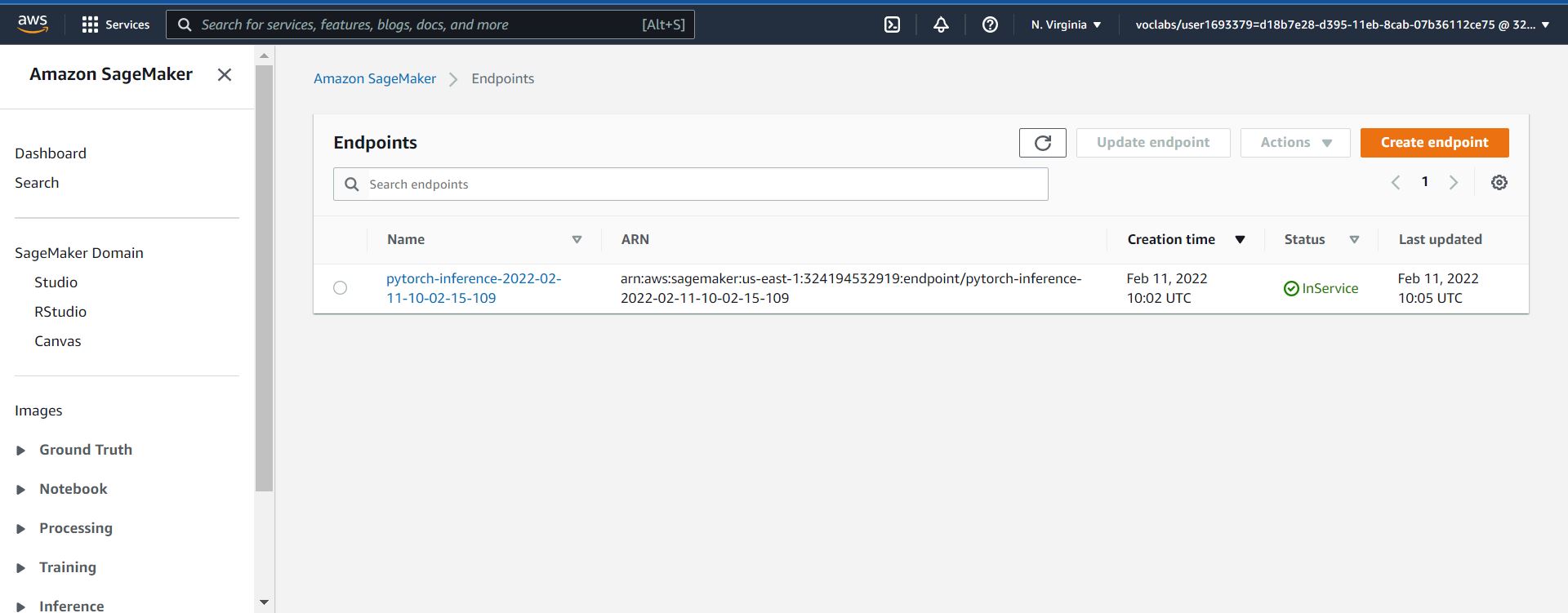The image size is (1568, 613).
Task: Click the search magnifier in endpoints filter
Action: [x=352, y=184]
